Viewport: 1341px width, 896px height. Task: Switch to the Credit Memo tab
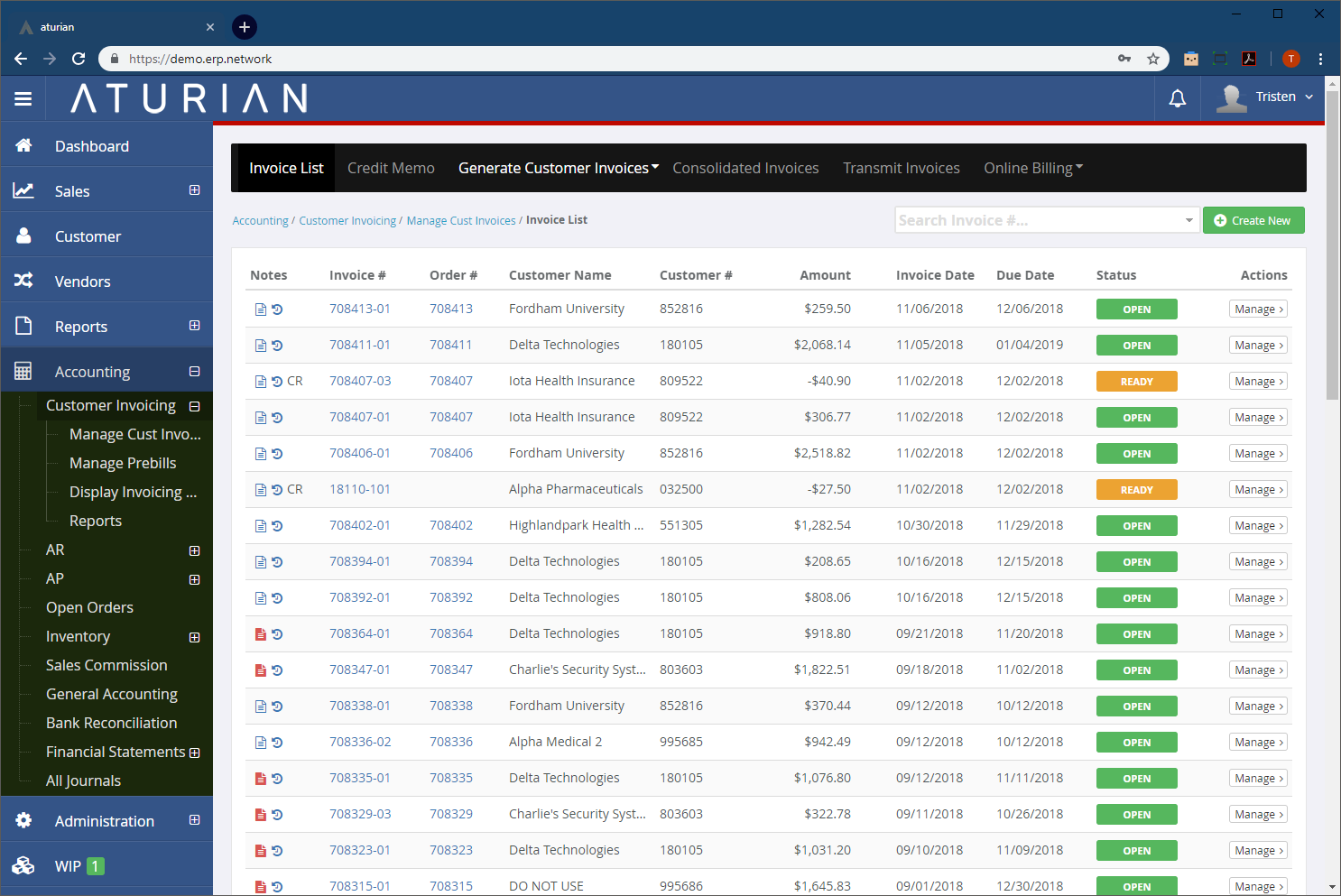point(391,168)
